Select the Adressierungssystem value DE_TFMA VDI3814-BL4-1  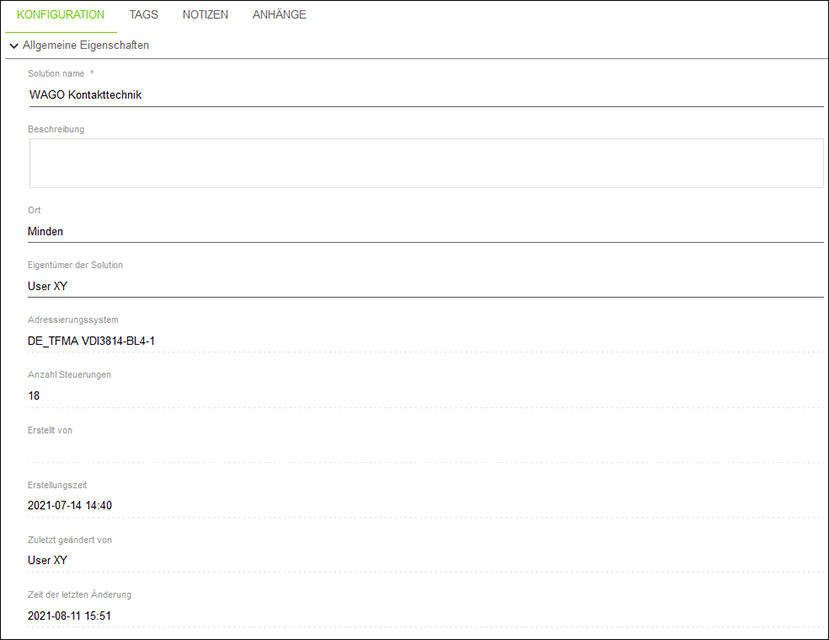tap(91, 341)
